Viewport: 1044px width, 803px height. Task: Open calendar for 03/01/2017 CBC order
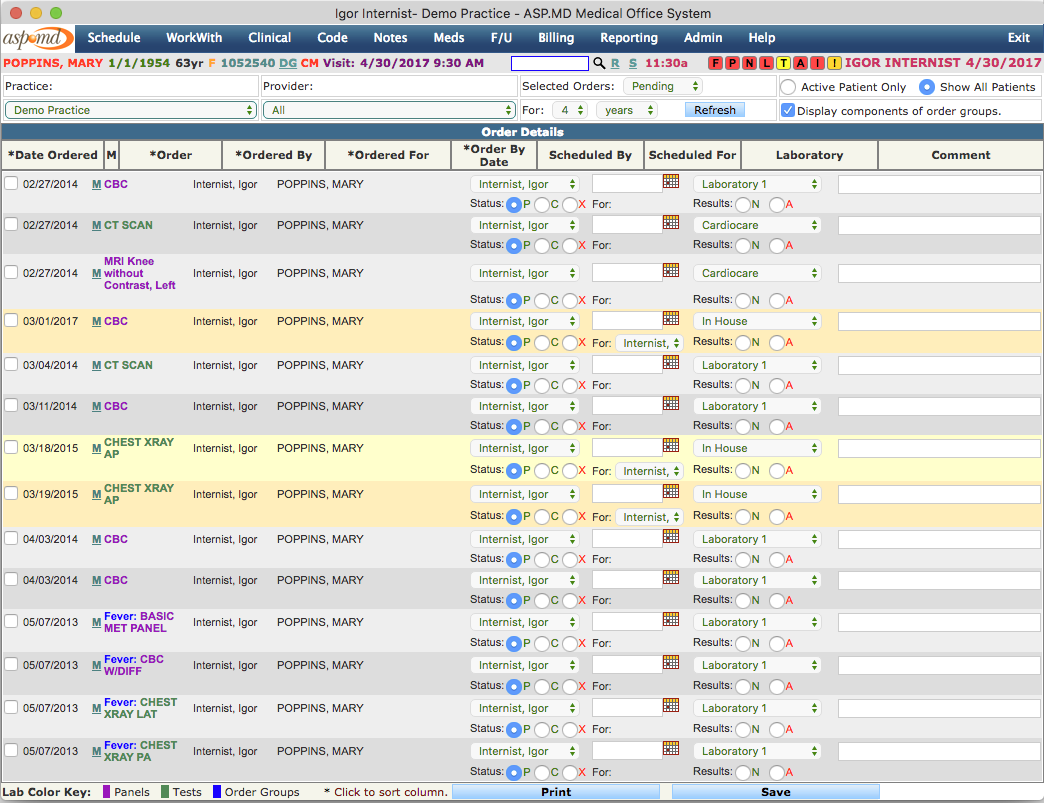(x=671, y=318)
